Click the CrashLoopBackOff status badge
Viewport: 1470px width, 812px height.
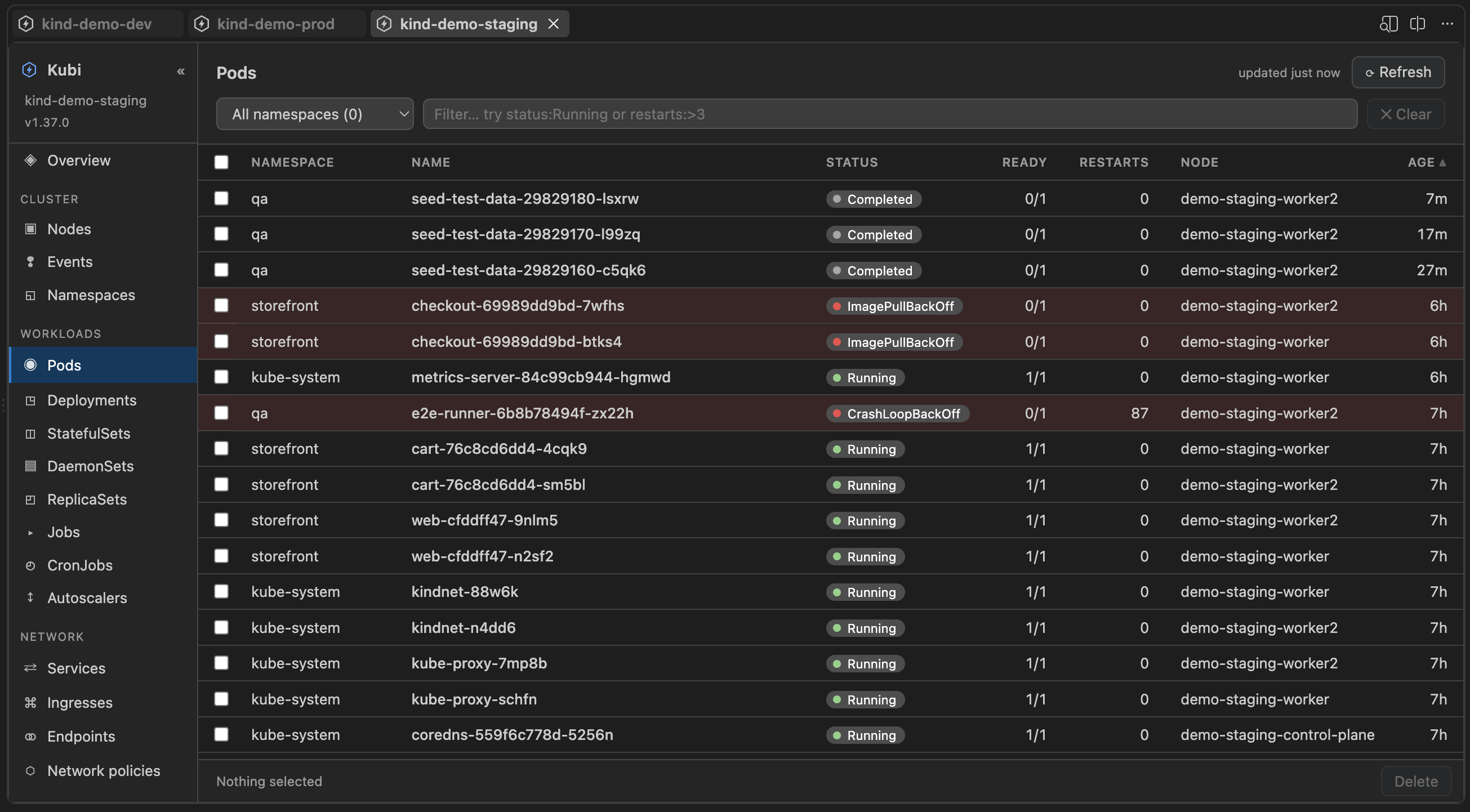pos(897,414)
